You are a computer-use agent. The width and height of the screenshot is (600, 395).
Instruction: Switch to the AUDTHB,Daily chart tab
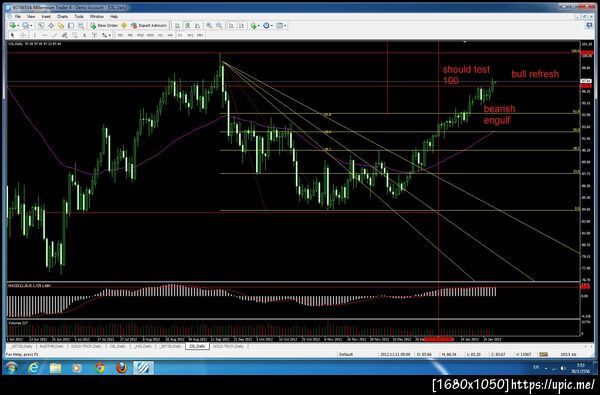click(51, 346)
